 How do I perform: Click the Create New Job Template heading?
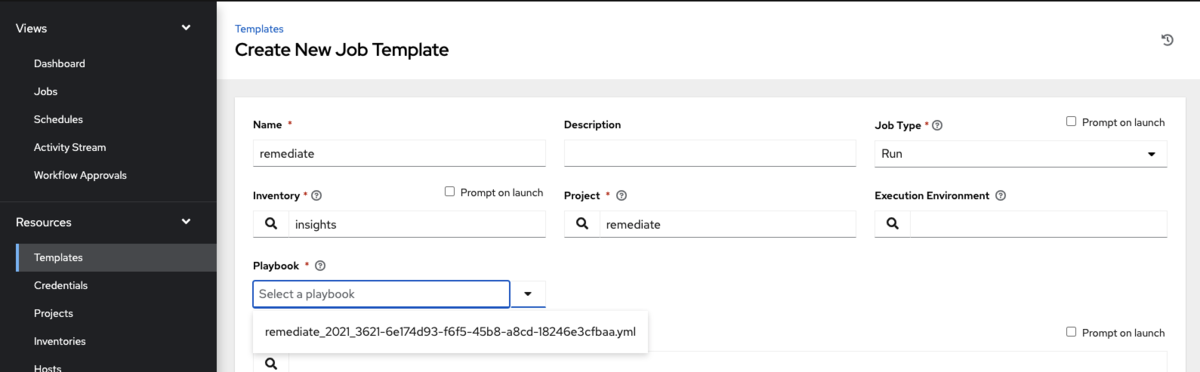(x=342, y=50)
